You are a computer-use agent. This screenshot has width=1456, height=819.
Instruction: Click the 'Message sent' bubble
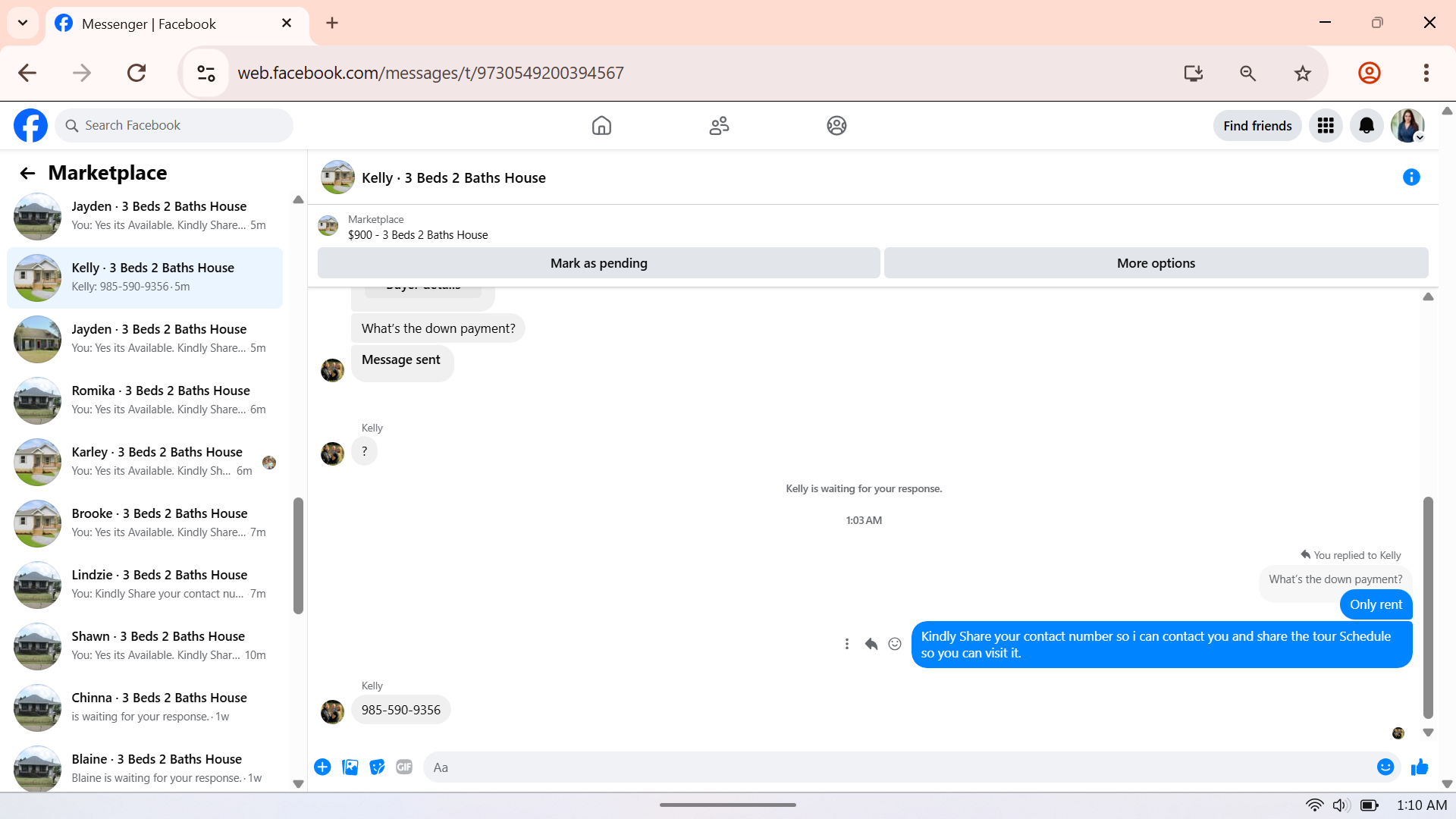[402, 362]
